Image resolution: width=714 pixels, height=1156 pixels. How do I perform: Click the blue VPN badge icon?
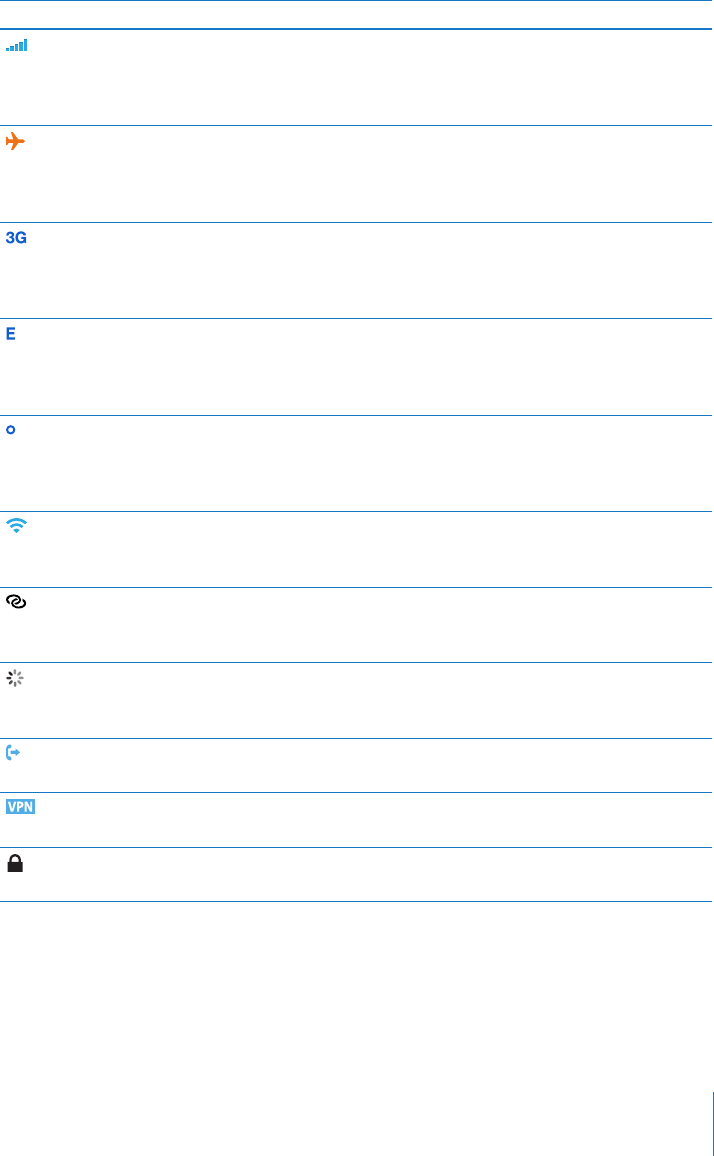21,807
